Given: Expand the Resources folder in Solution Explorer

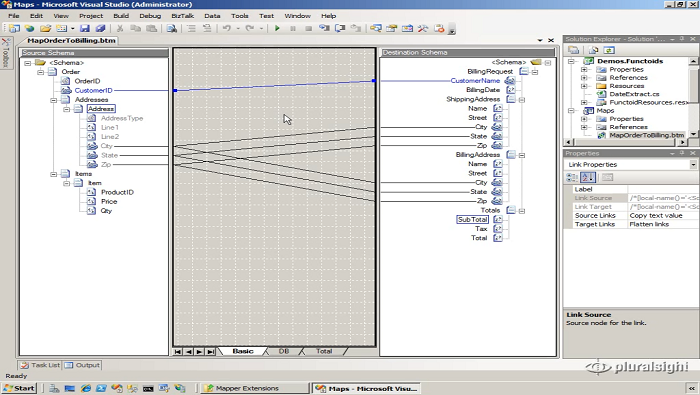Looking at the screenshot, I should point(584,86).
